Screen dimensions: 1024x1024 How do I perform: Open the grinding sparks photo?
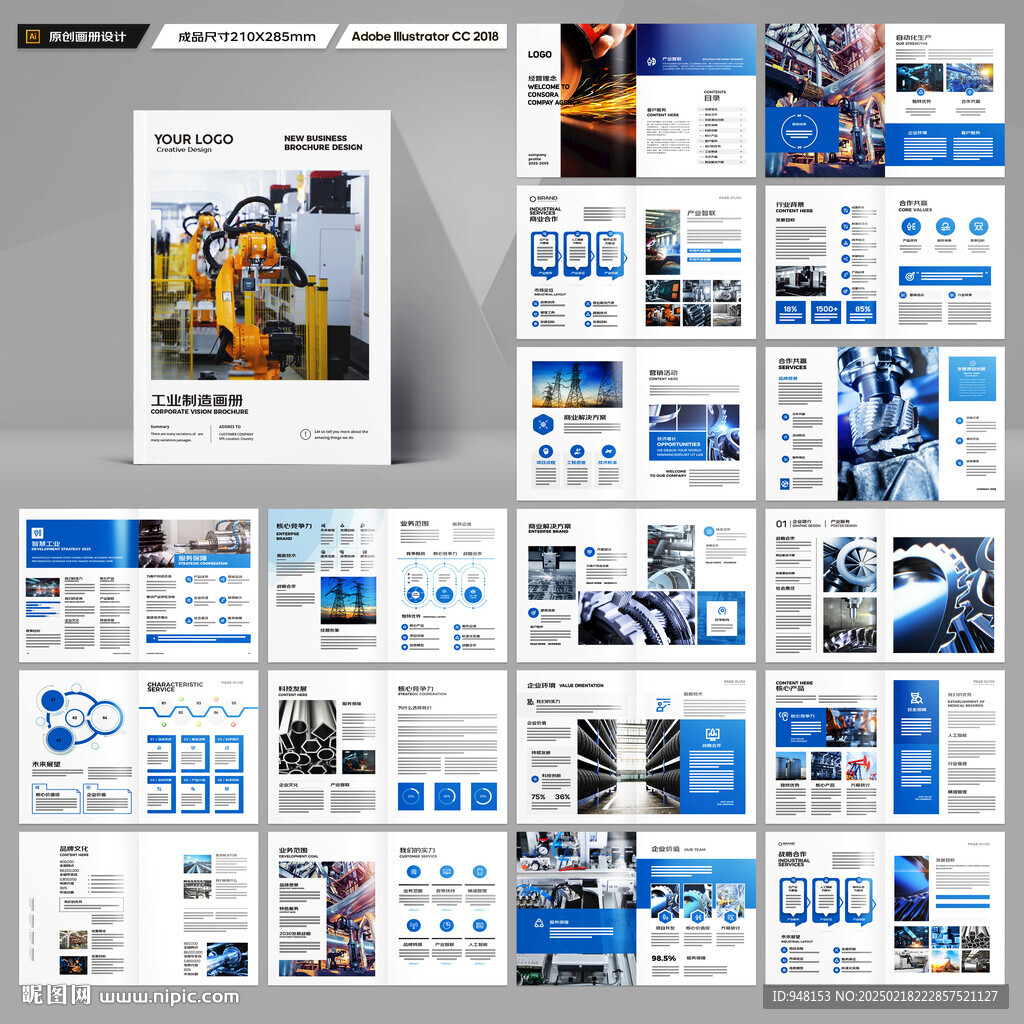coord(598,101)
